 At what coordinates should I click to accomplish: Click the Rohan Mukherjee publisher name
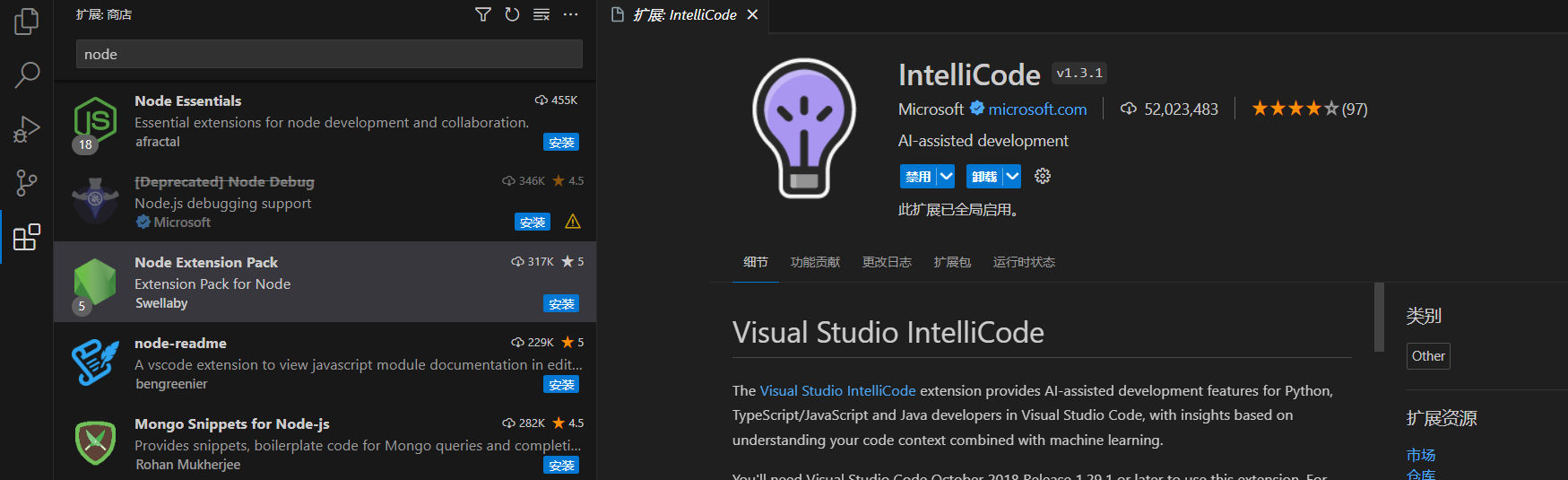coord(187,465)
